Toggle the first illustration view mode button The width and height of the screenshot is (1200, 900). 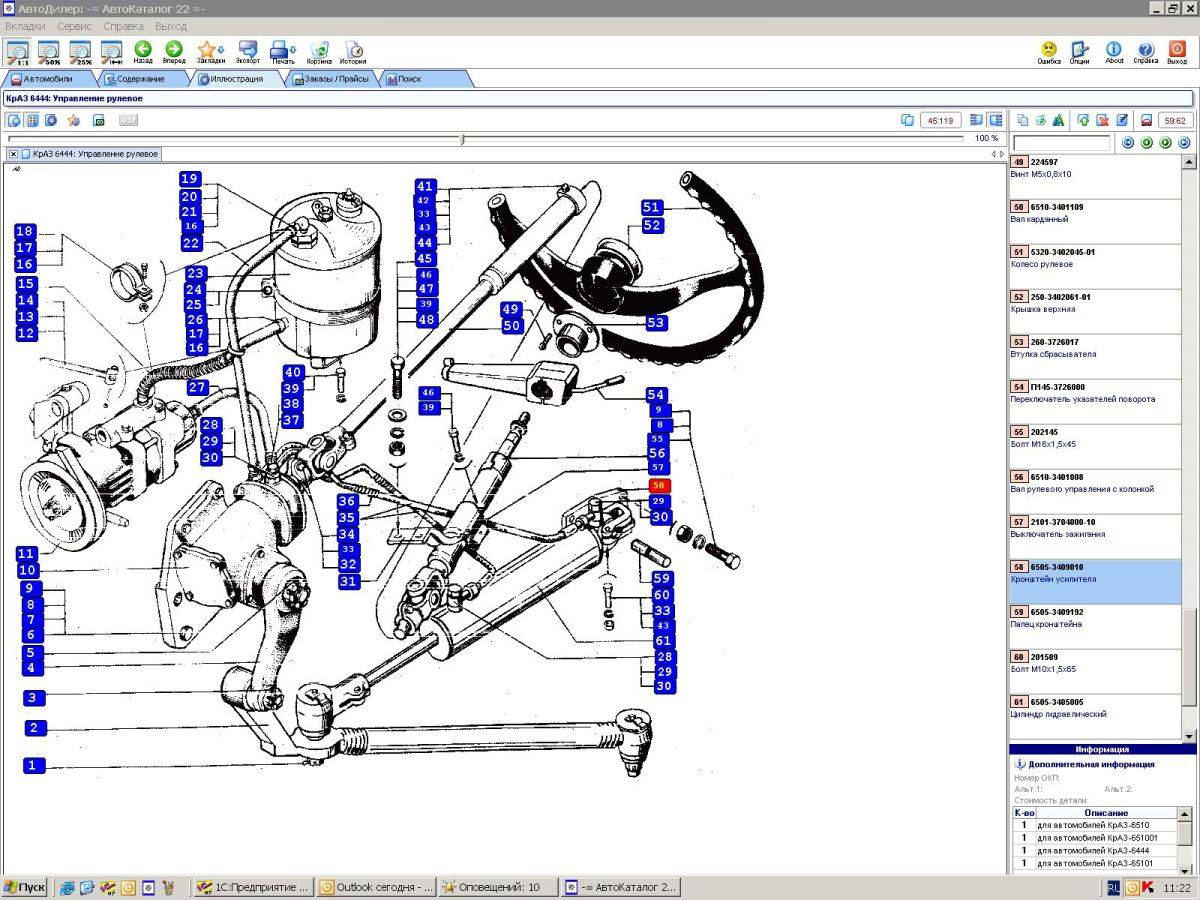click(14, 120)
